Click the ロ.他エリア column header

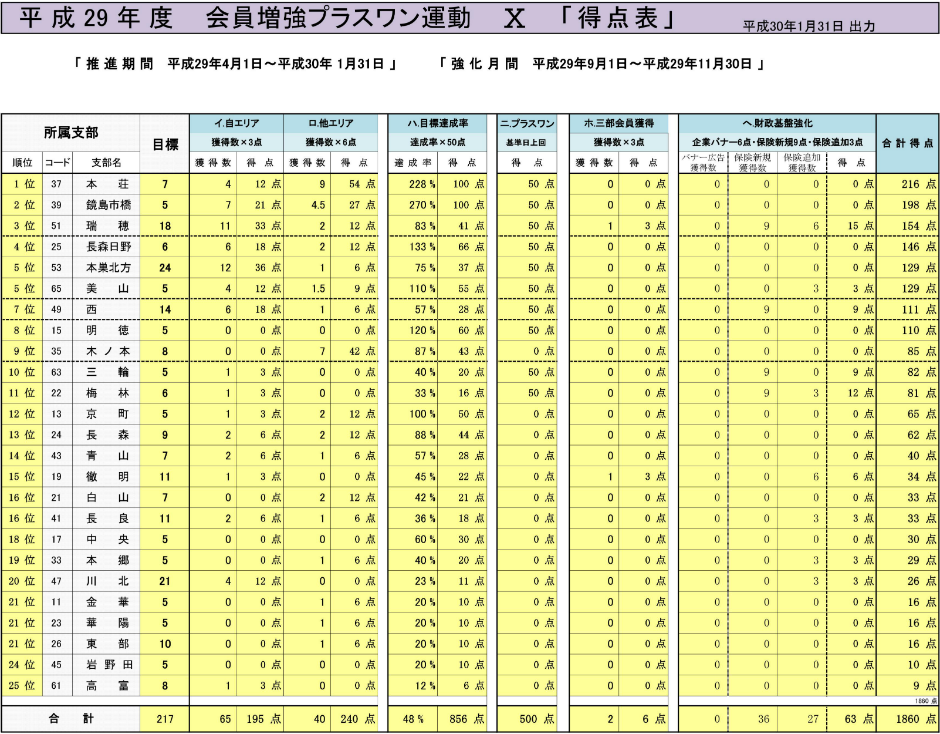coord(331,124)
